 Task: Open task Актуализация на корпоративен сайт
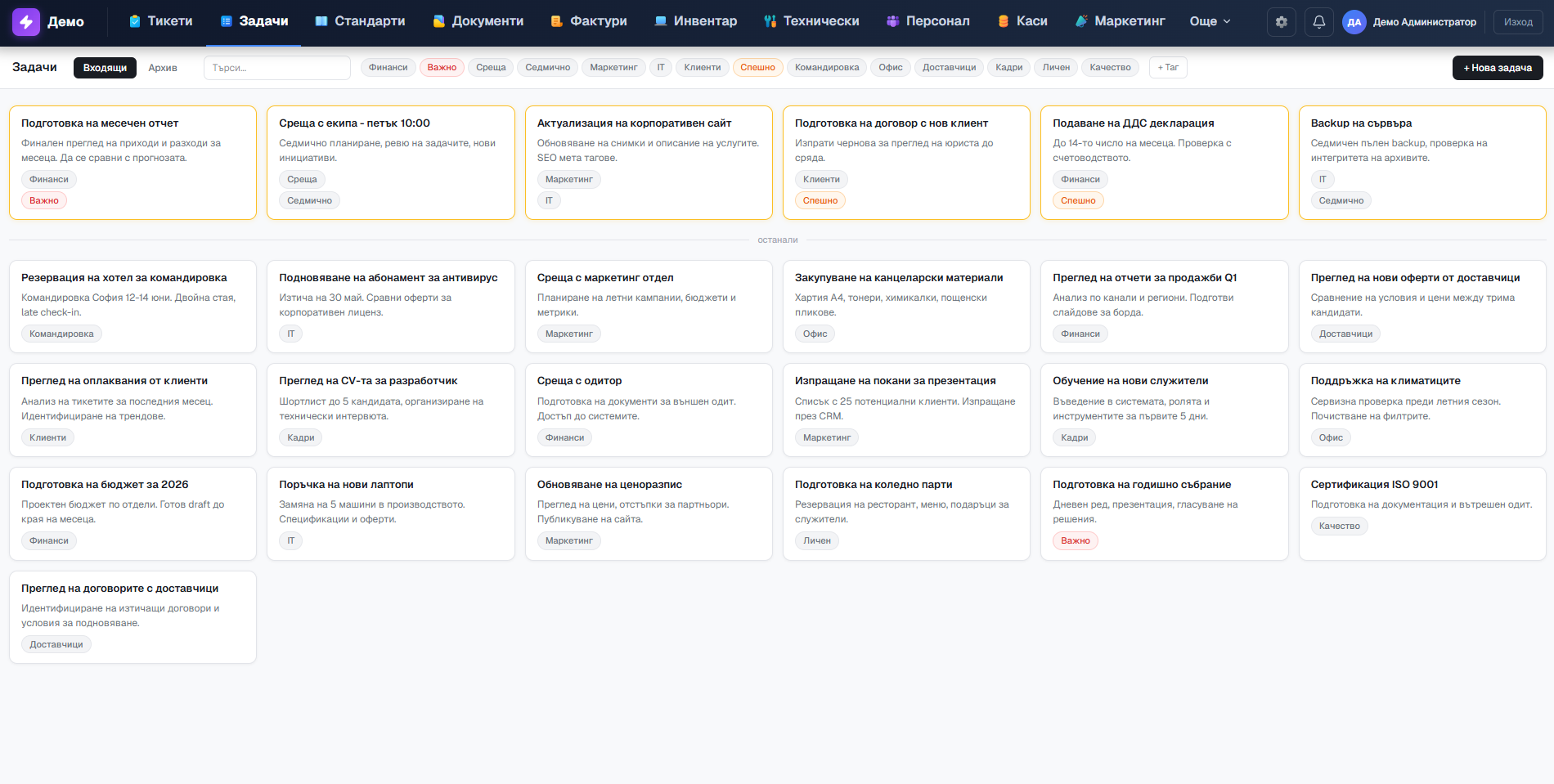649,163
